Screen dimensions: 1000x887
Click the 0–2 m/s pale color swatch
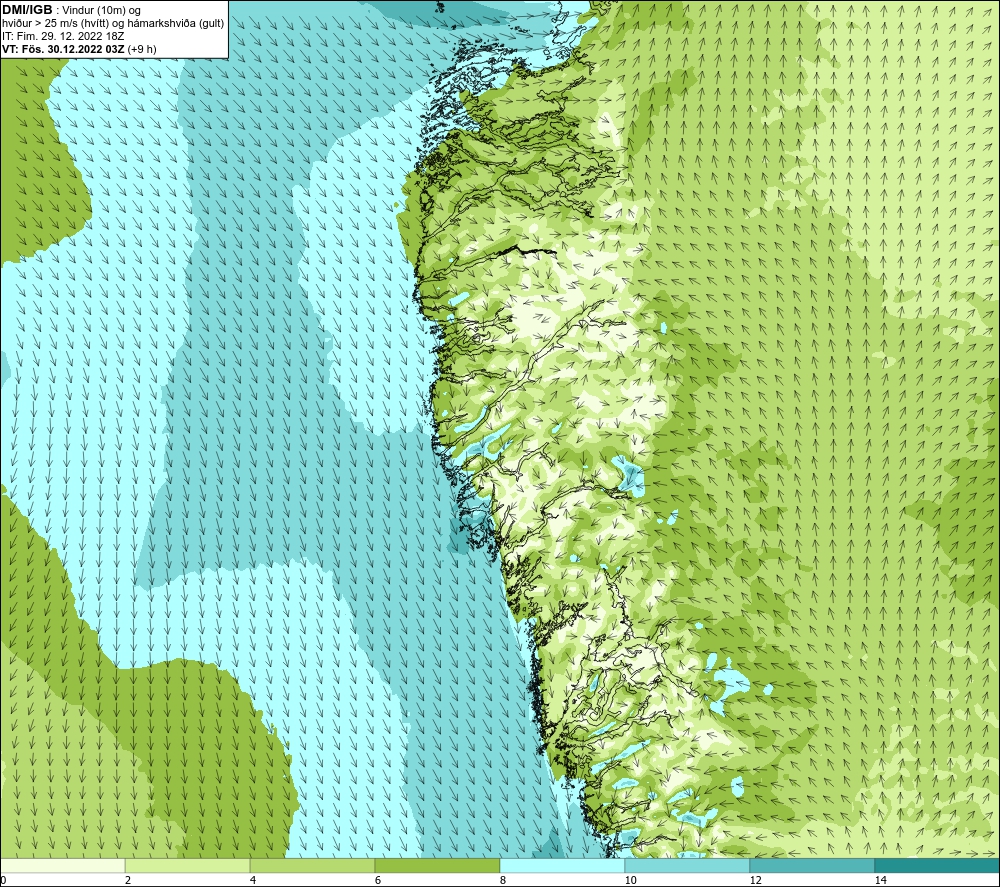click(x=62, y=866)
